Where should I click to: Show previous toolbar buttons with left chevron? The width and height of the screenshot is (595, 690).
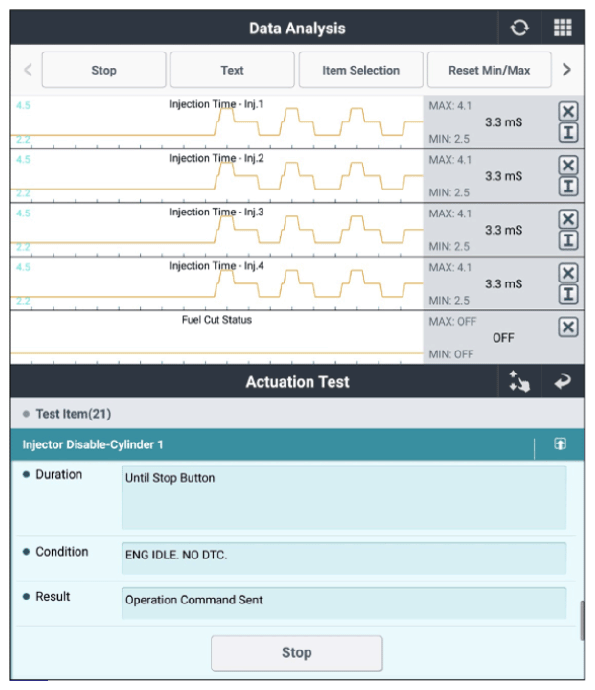[28, 70]
